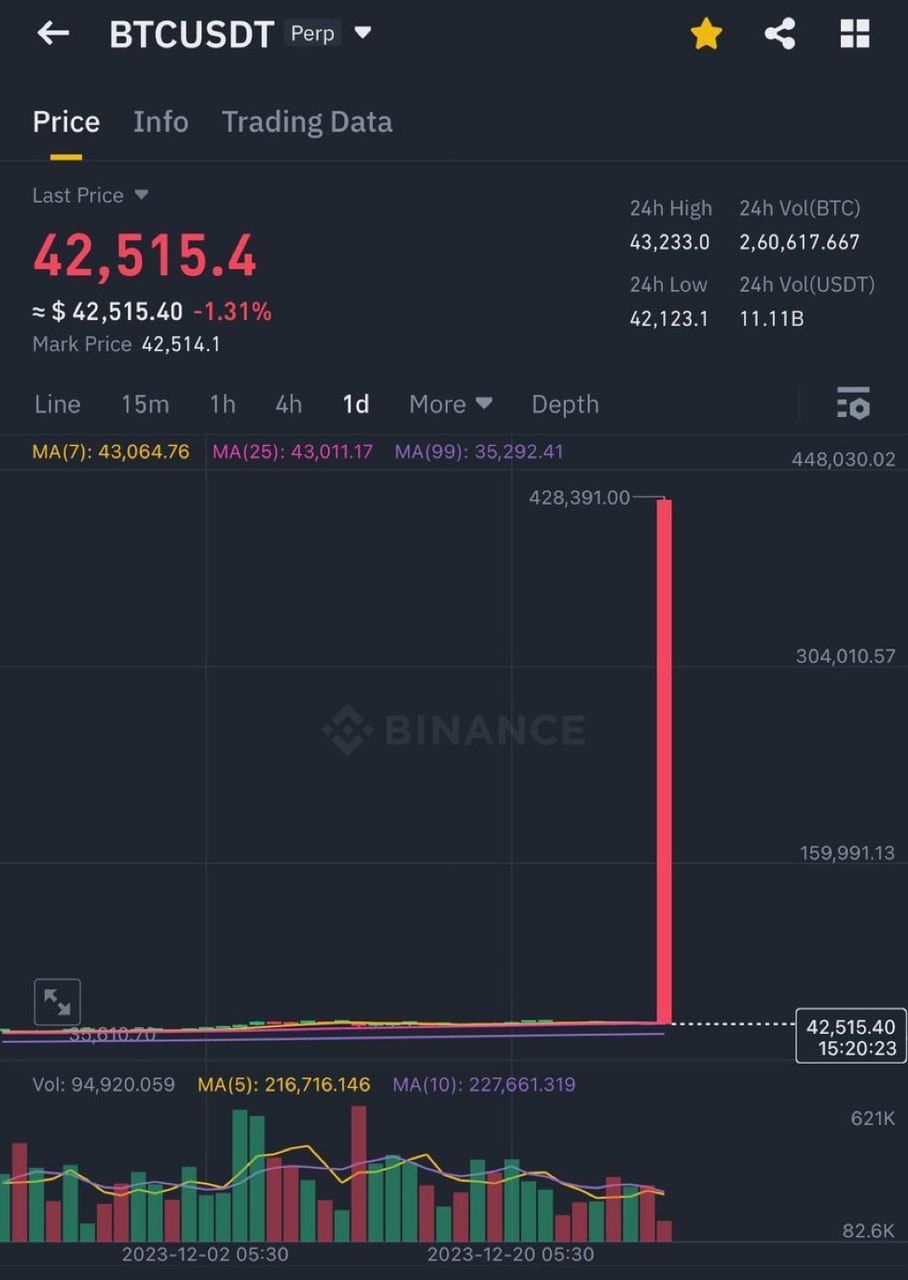Choose the 4h chart interval
The image size is (908, 1280).
(x=288, y=404)
